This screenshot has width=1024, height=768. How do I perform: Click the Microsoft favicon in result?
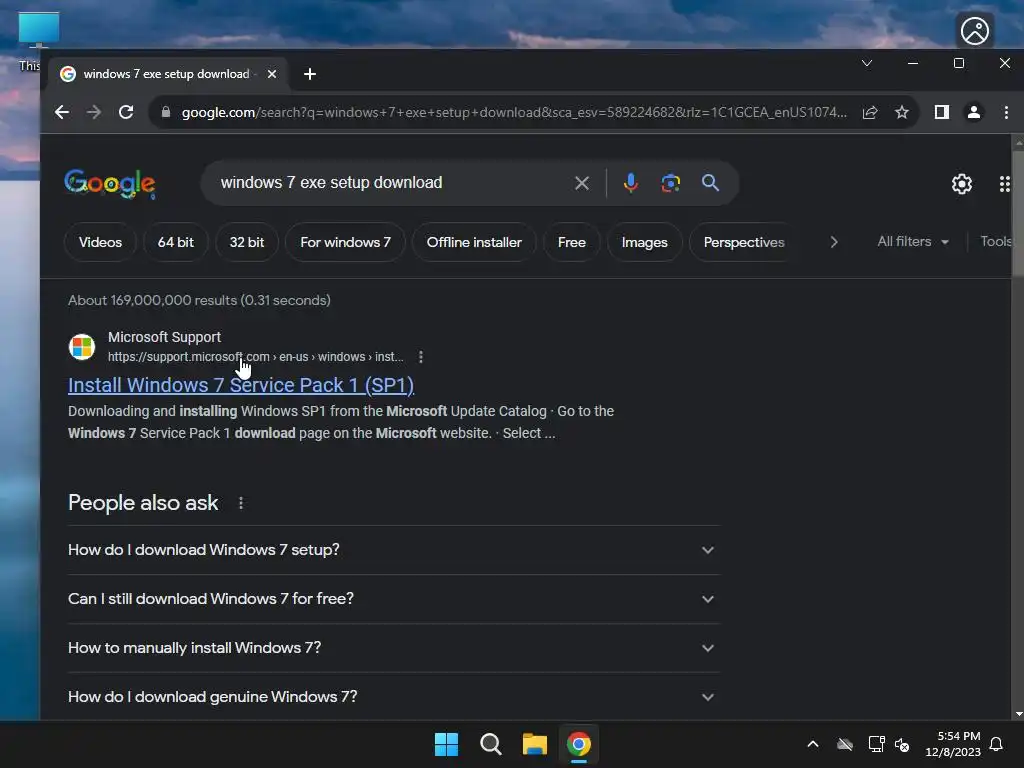coord(82,347)
